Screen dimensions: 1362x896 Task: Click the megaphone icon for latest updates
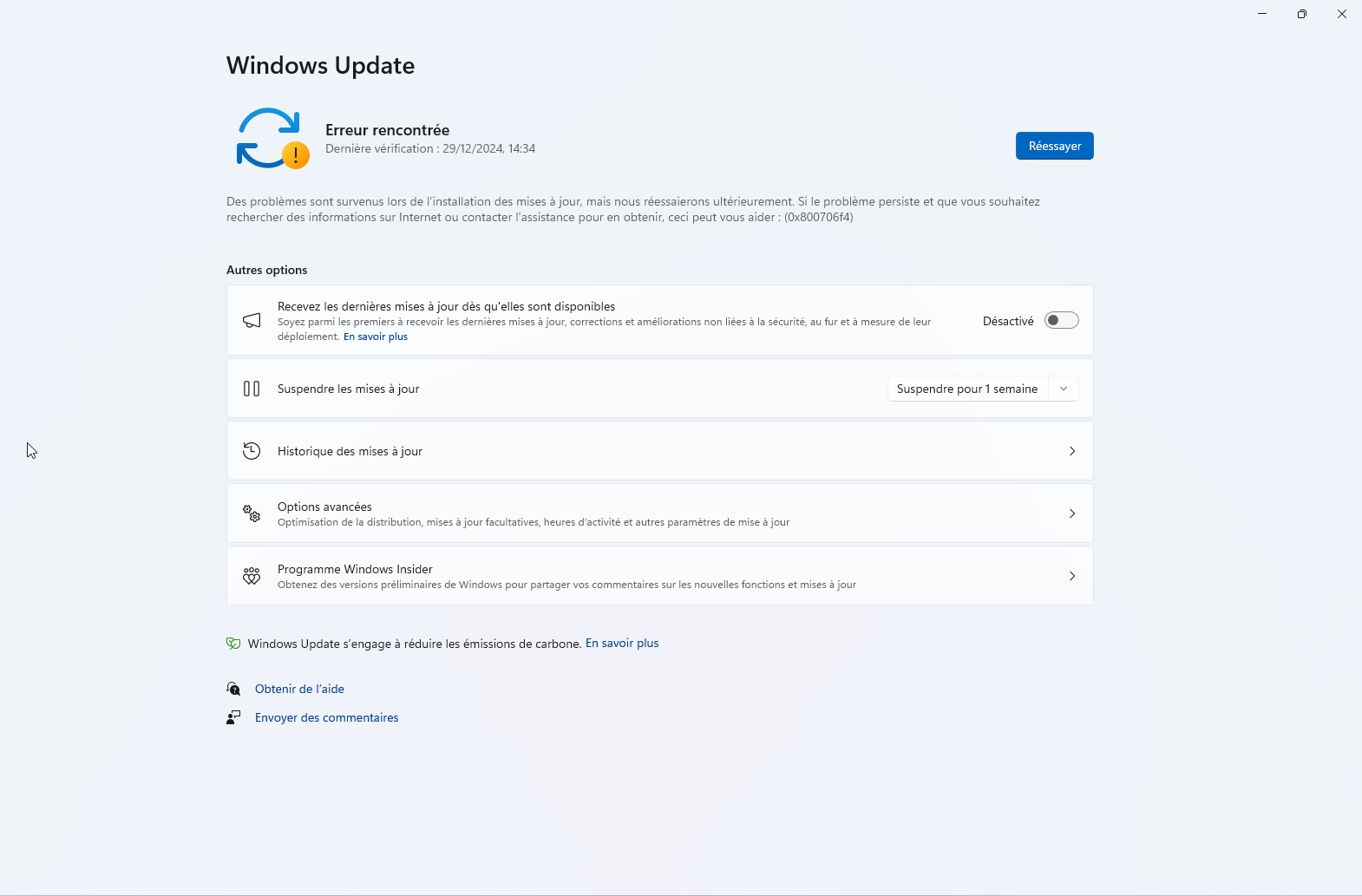tap(252, 321)
